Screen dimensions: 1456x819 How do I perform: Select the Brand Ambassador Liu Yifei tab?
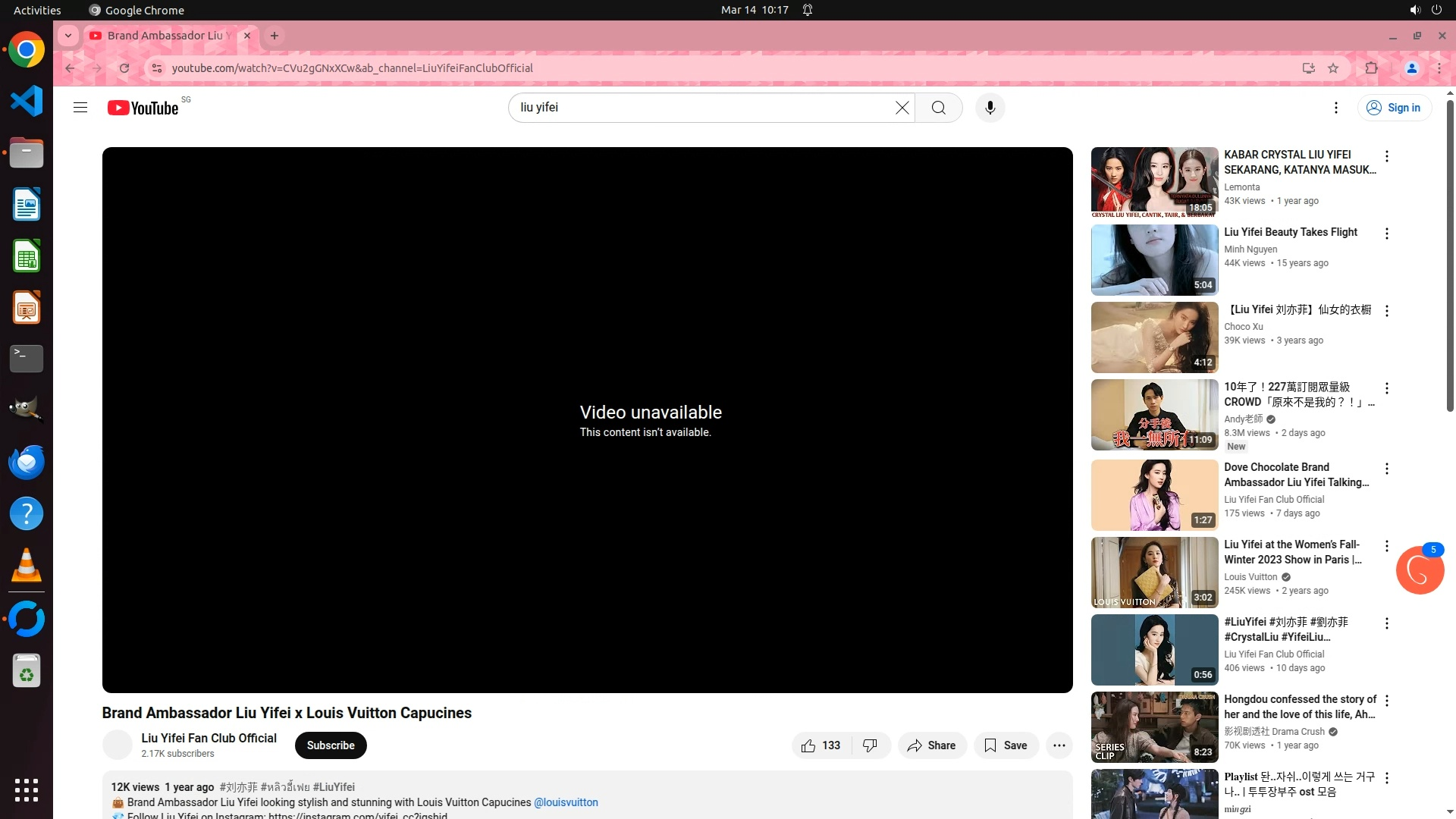tap(167, 36)
